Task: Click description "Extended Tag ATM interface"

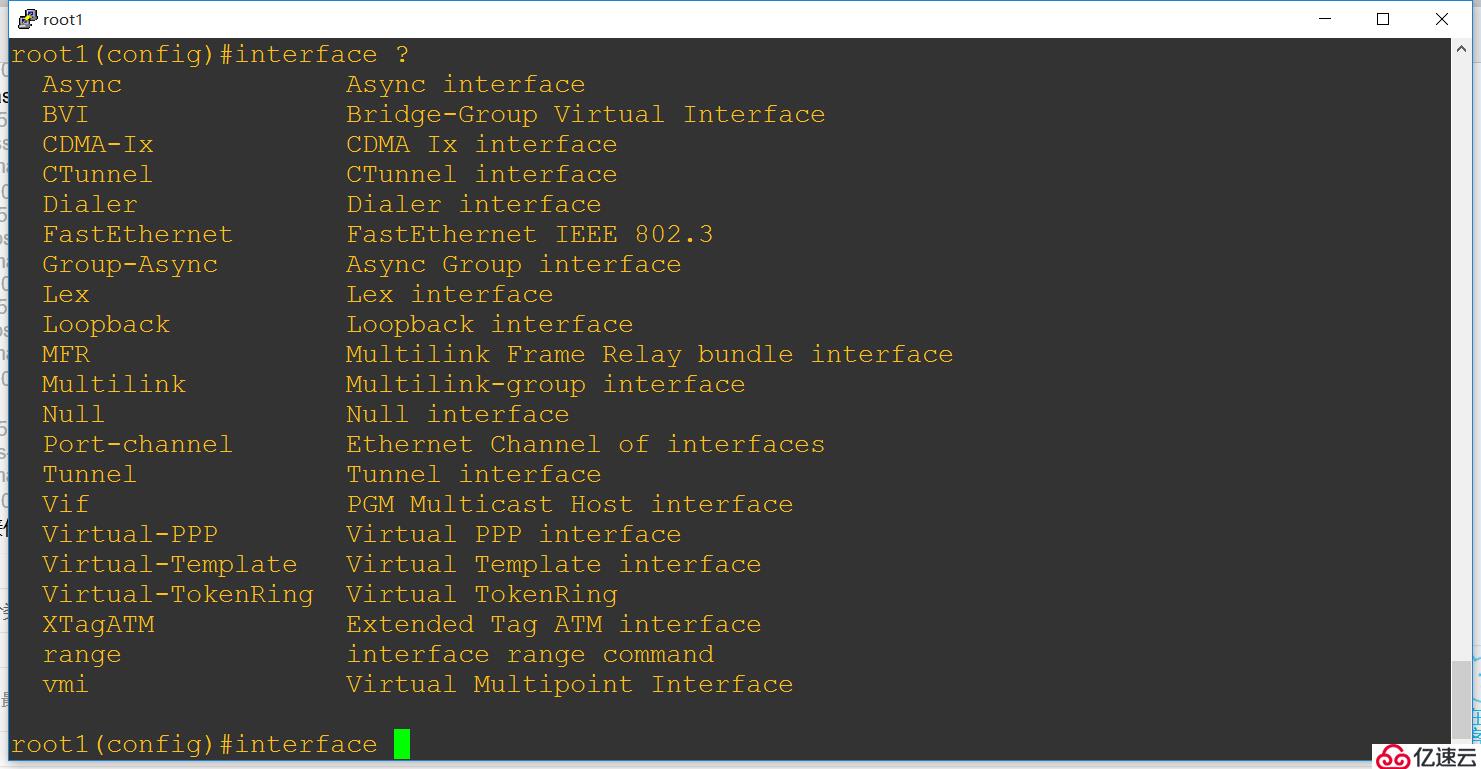Action: click(x=554, y=625)
